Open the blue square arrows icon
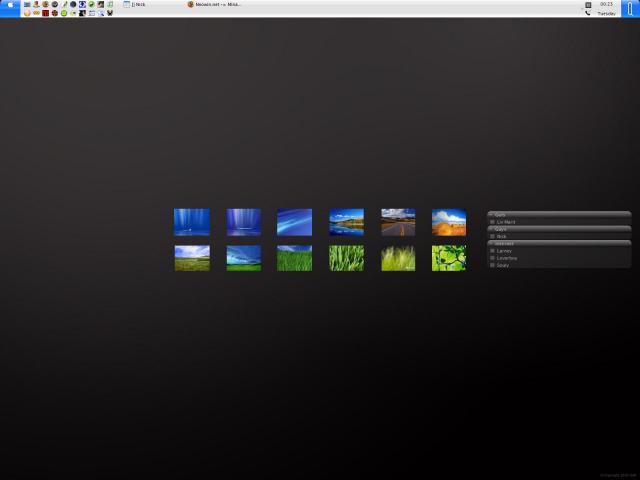The height and width of the screenshot is (480, 640). click(82, 4)
